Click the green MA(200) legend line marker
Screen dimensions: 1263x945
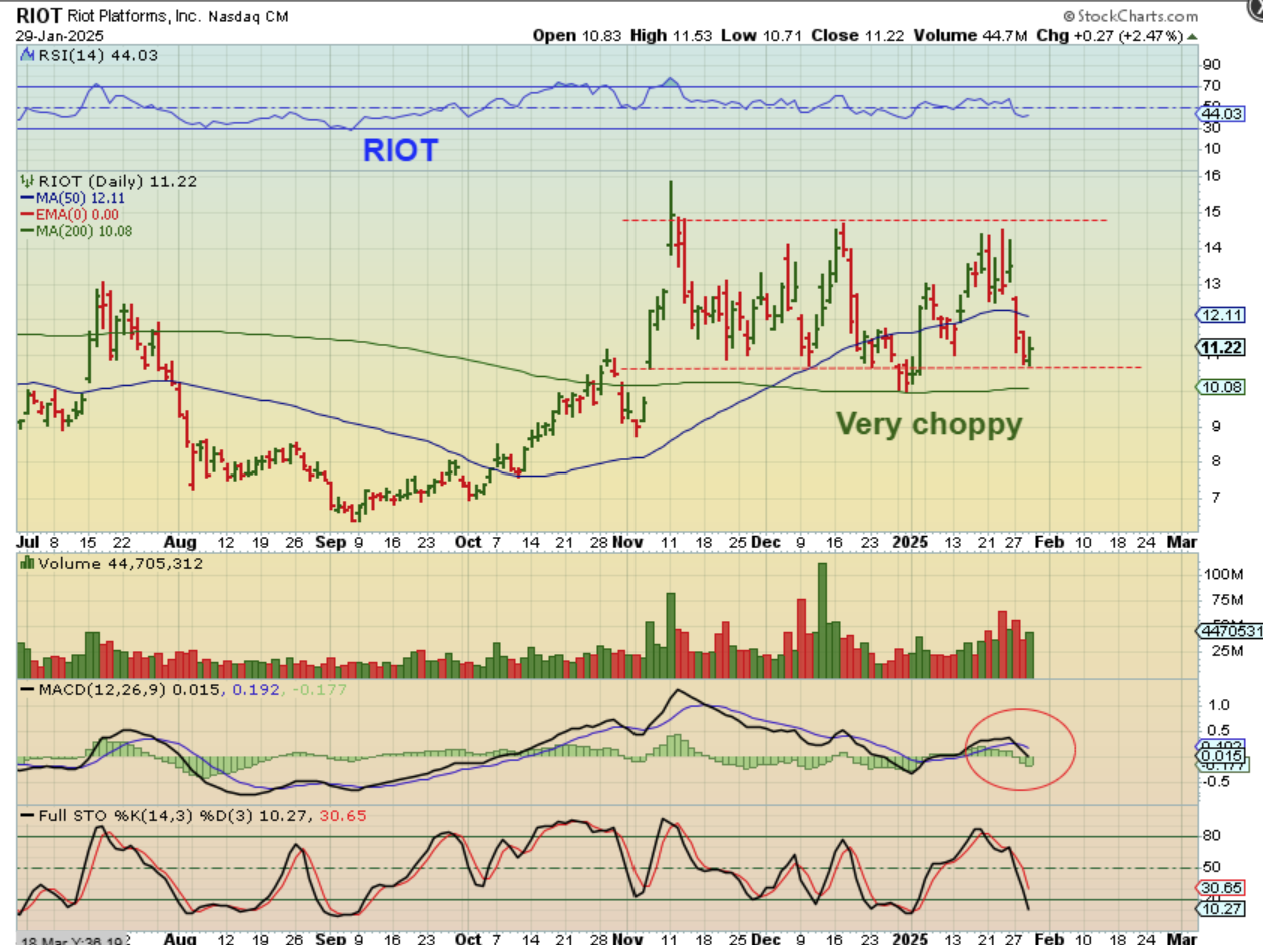tap(26, 231)
